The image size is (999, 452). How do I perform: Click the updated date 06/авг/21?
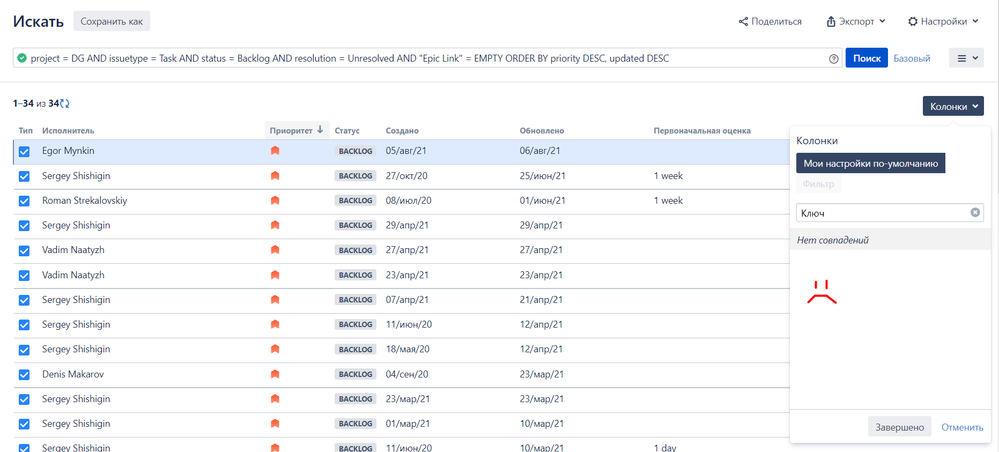[x=540, y=151]
